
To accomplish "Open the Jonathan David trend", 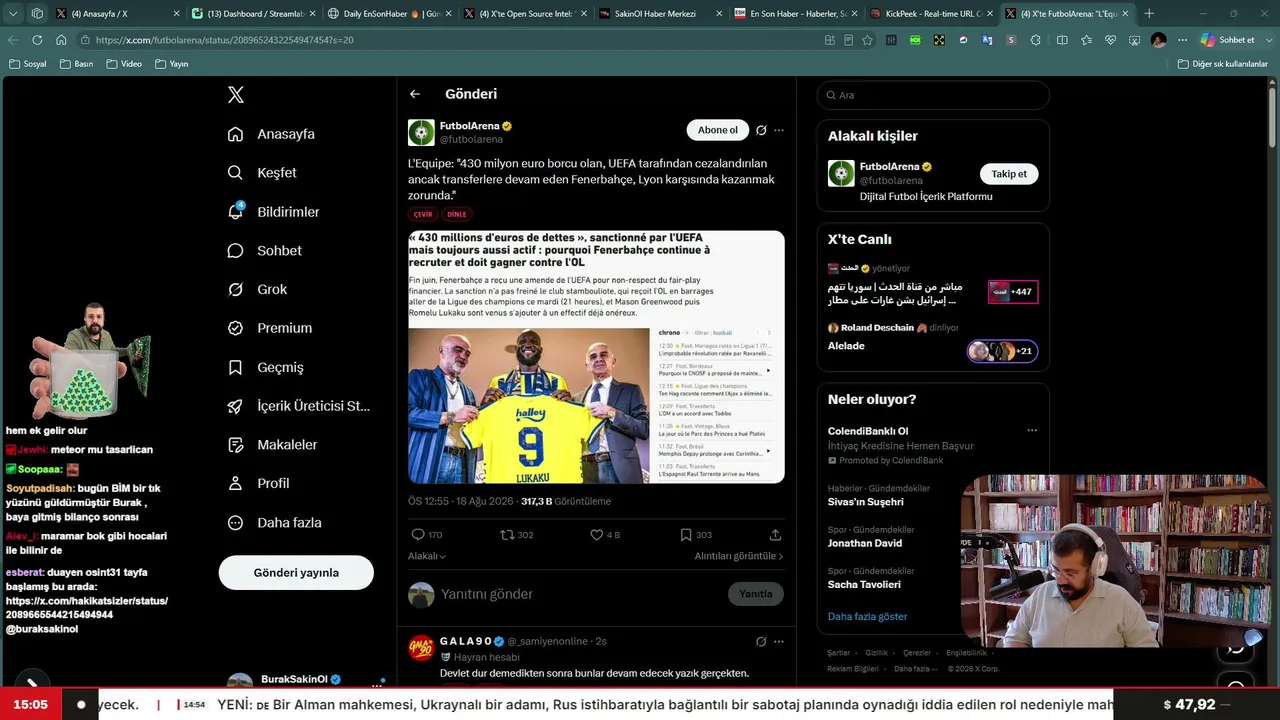I will (864, 543).
